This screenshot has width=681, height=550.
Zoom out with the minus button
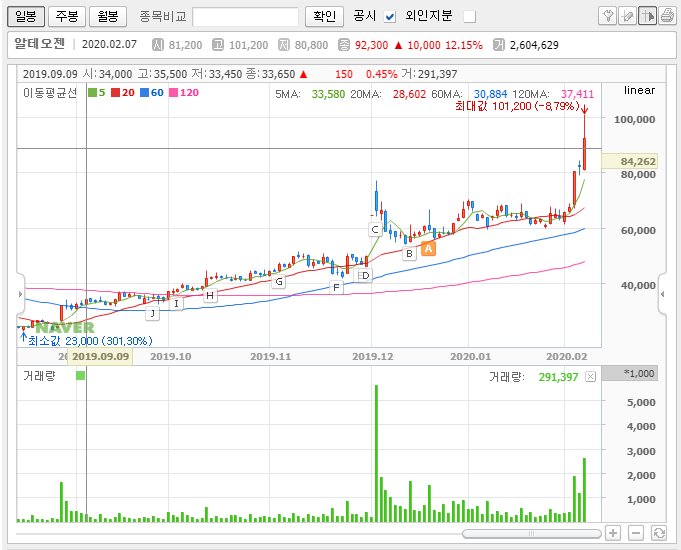click(635, 533)
